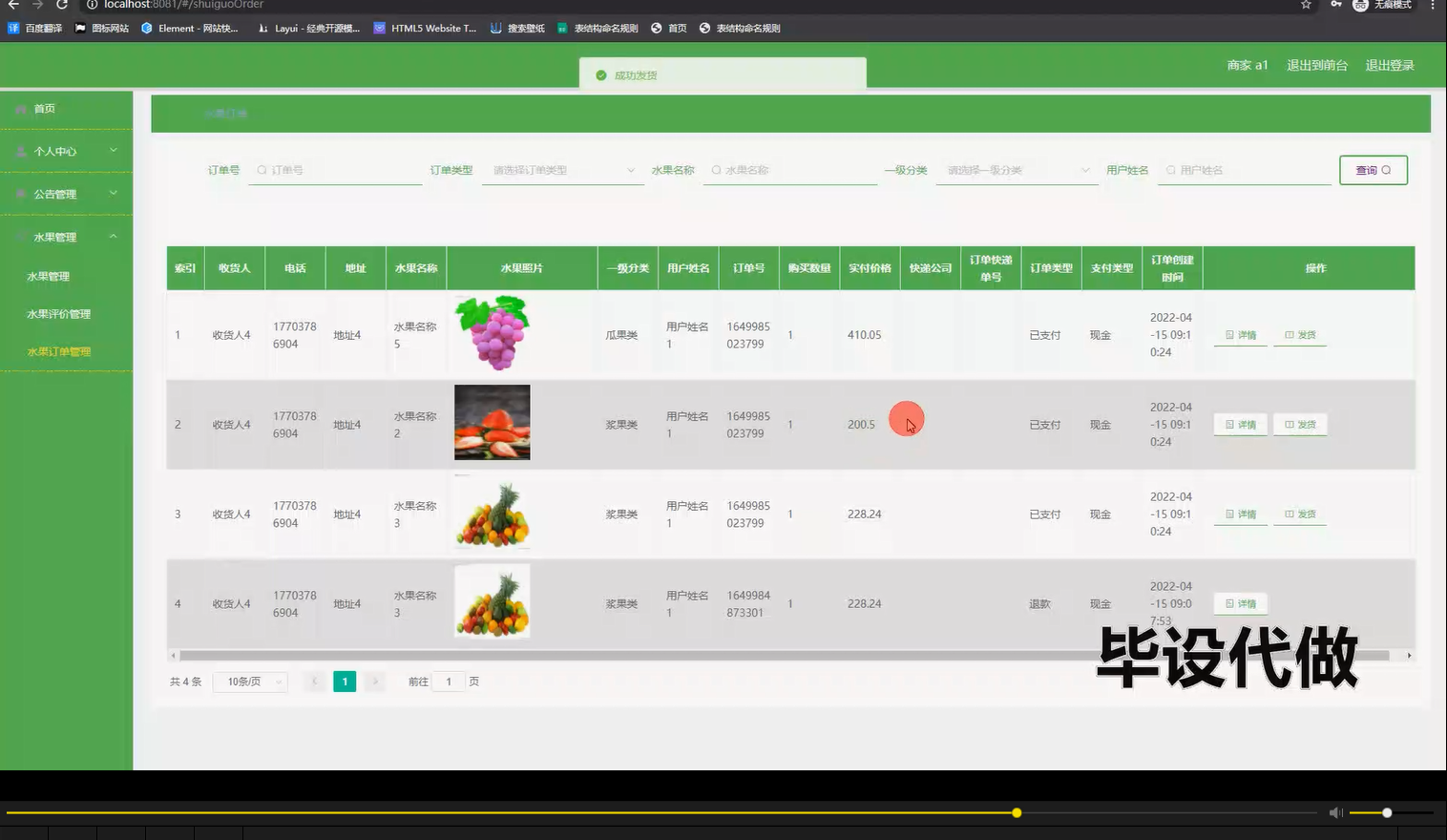The width and height of the screenshot is (1447, 840).
Task: Open first 表结构命名规则 bookmark
Action: pyautogui.click(x=598, y=28)
